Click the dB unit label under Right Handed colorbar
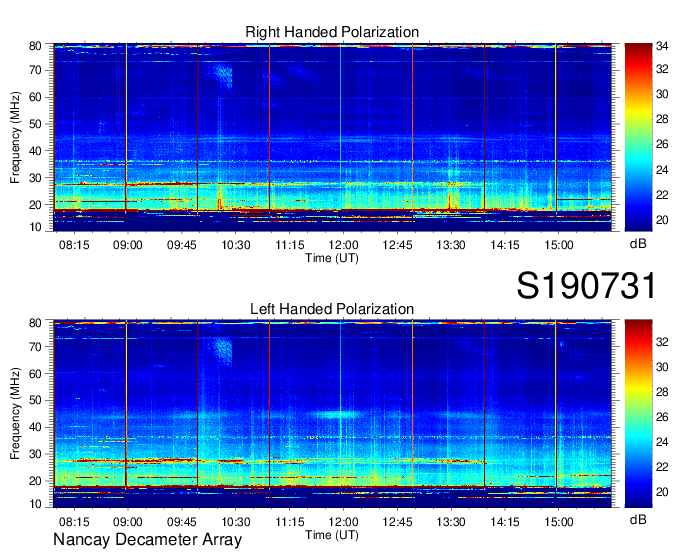Image resolution: width=680 pixels, height=552 pixels. pos(638,244)
